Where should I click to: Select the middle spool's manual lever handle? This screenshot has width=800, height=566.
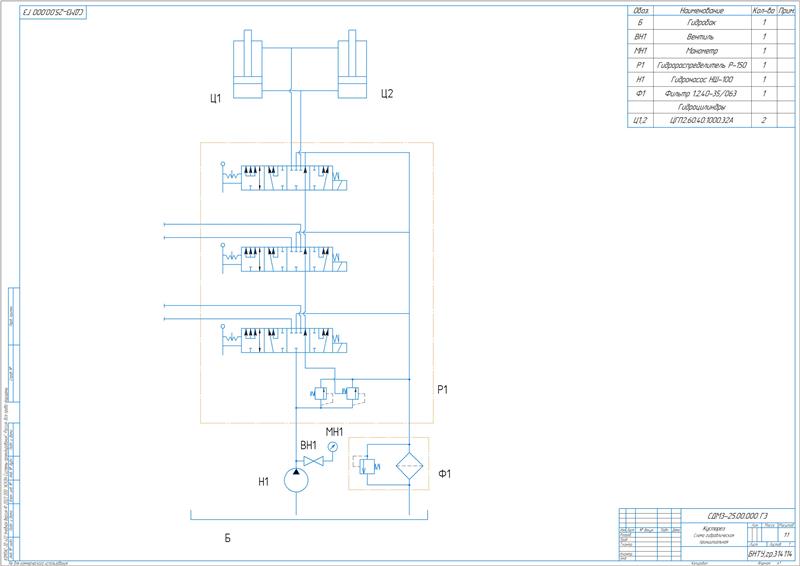pos(223,258)
